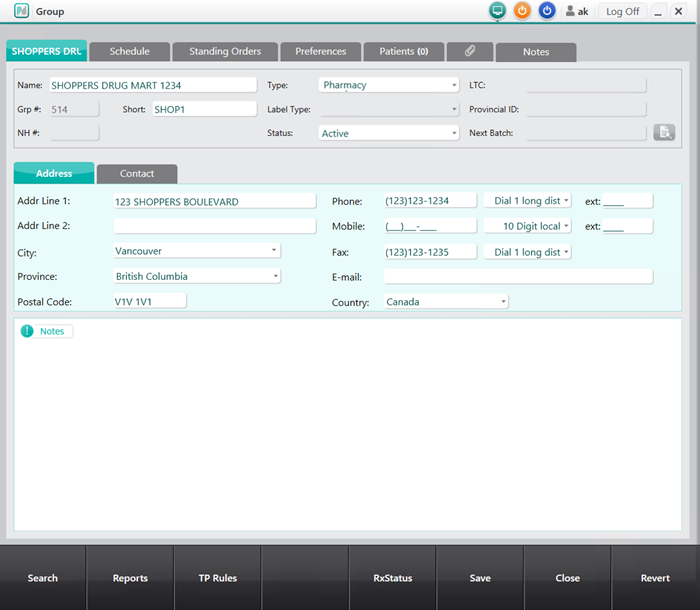Save the group record

click(x=480, y=578)
